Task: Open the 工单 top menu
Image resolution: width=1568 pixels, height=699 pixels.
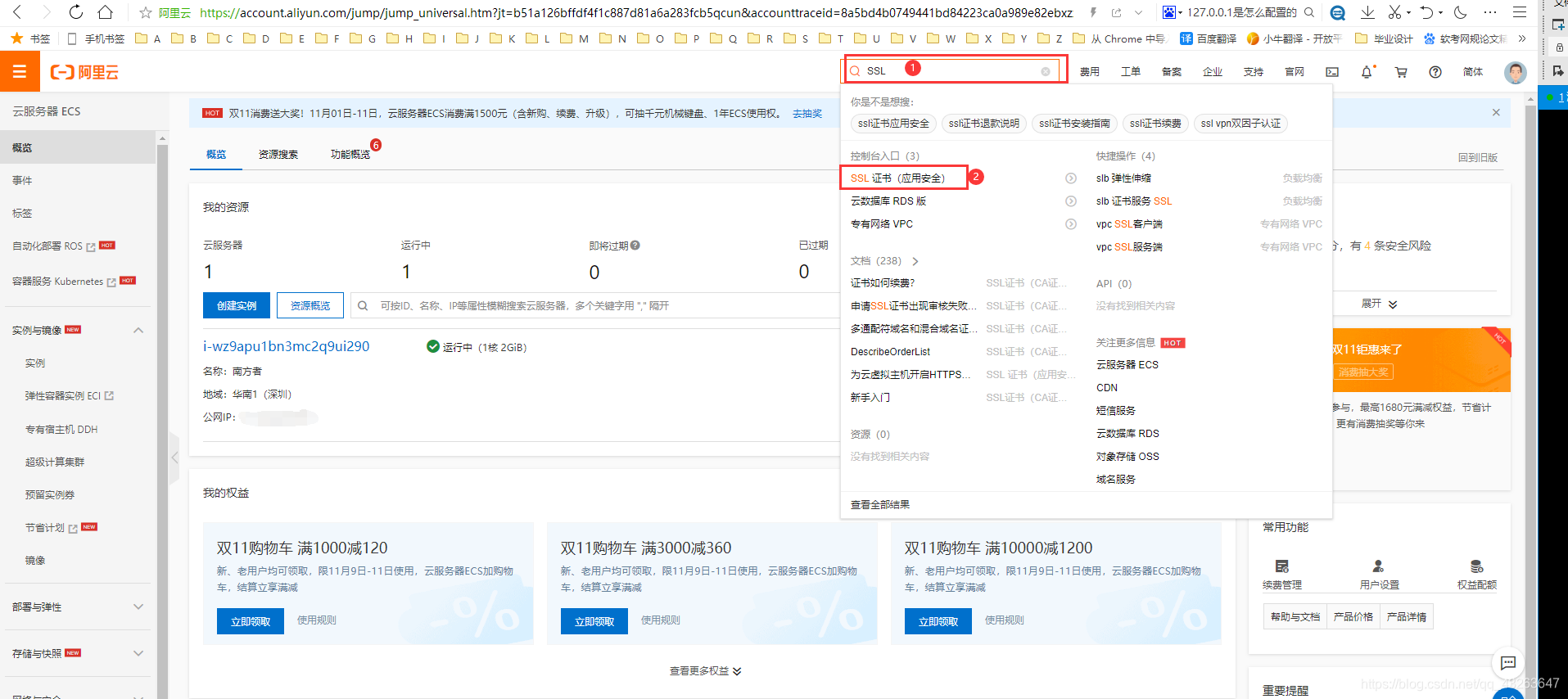Action: (1131, 72)
